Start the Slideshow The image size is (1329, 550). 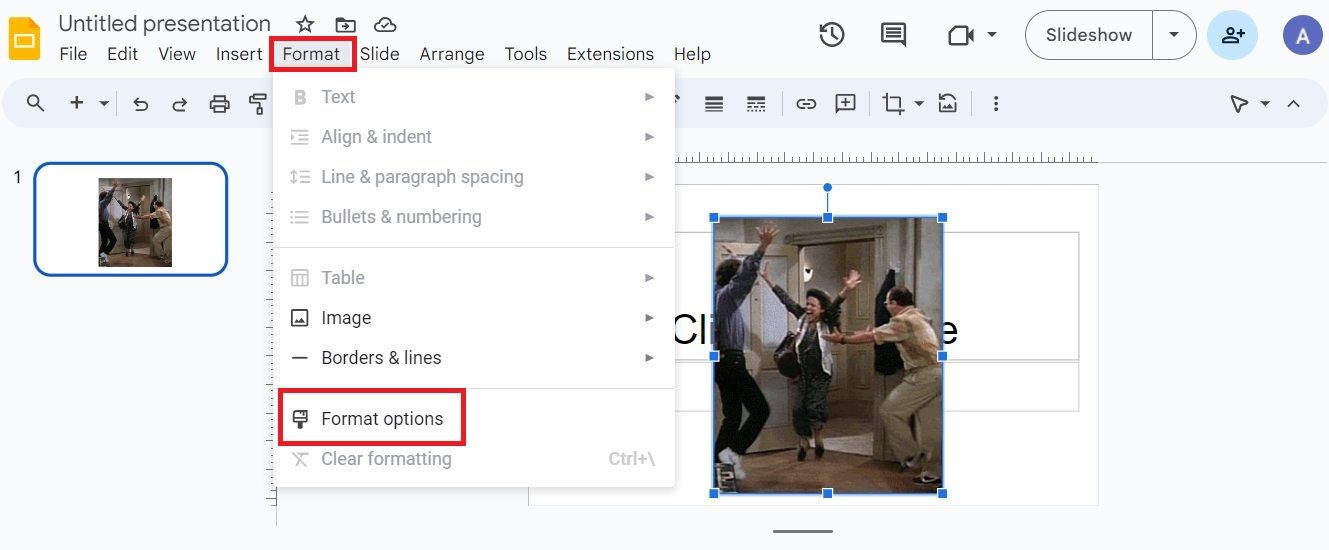coord(1089,35)
